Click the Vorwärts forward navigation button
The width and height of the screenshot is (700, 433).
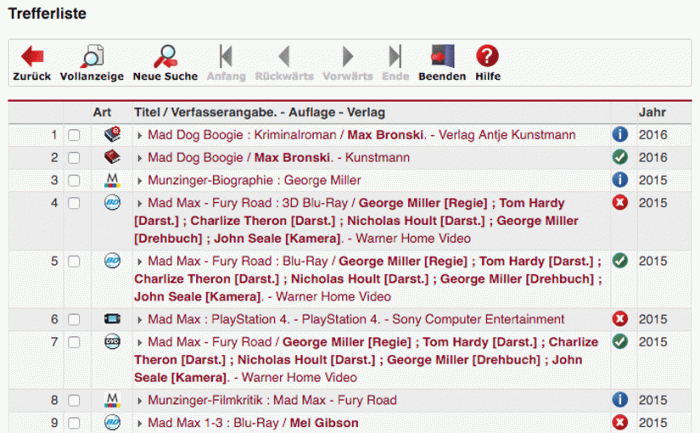(x=347, y=62)
